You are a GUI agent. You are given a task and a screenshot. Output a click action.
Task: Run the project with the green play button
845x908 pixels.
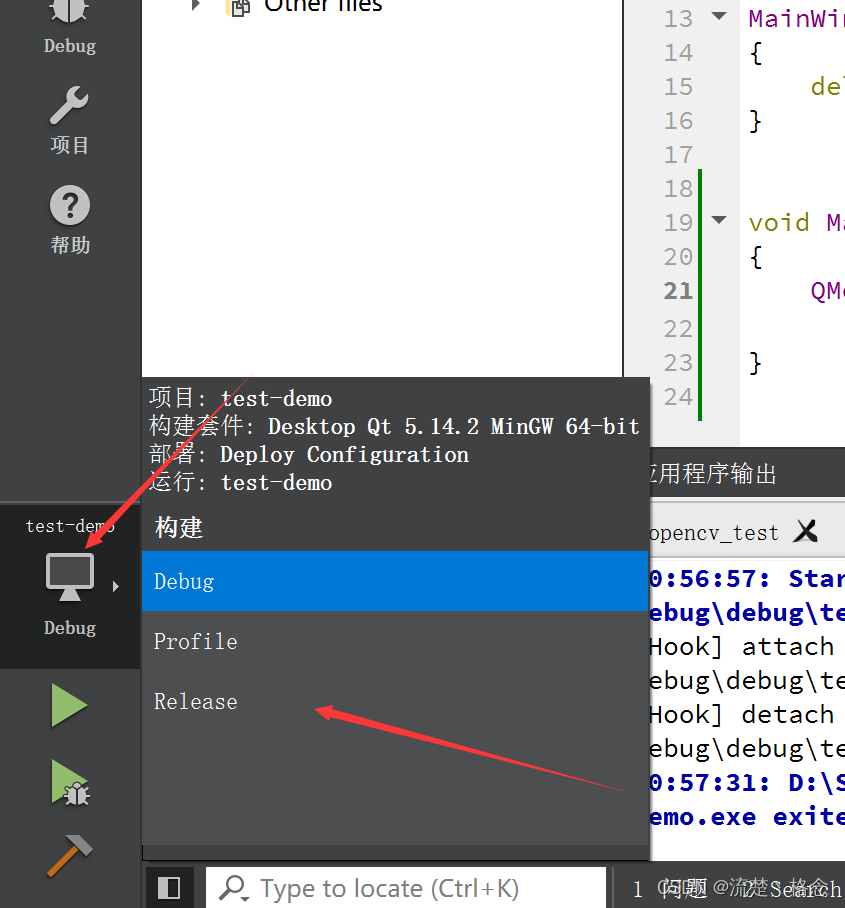point(69,705)
